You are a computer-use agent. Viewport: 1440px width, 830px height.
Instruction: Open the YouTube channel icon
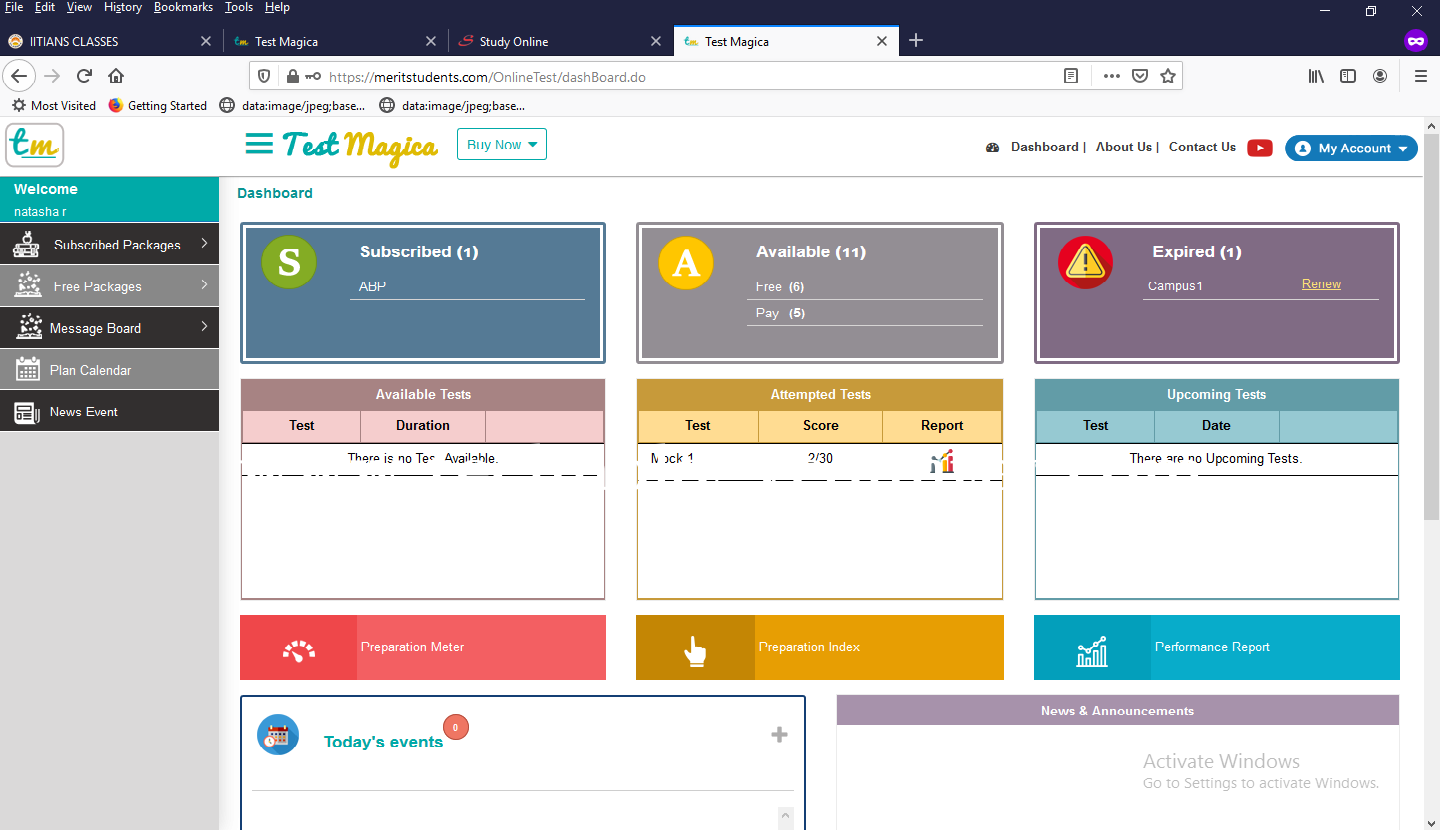(x=1260, y=147)
